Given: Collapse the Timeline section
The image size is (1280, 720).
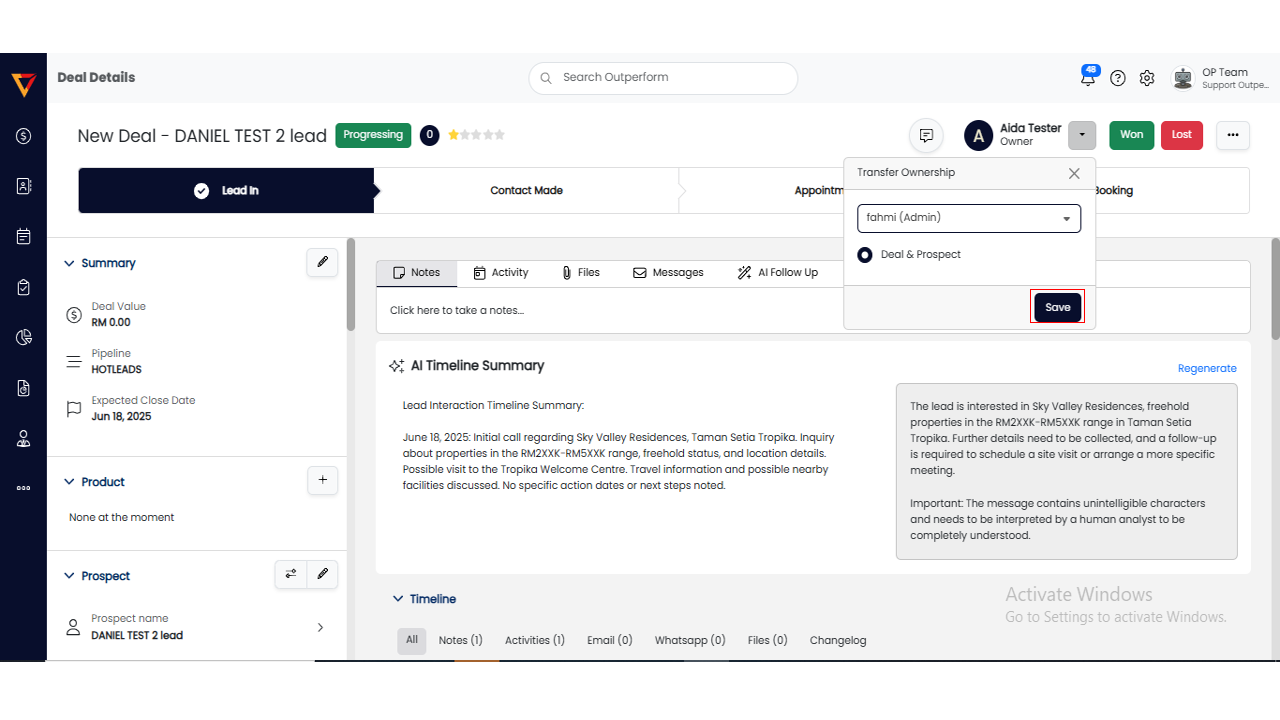Looking at the screenshot, I should point(397,599).
